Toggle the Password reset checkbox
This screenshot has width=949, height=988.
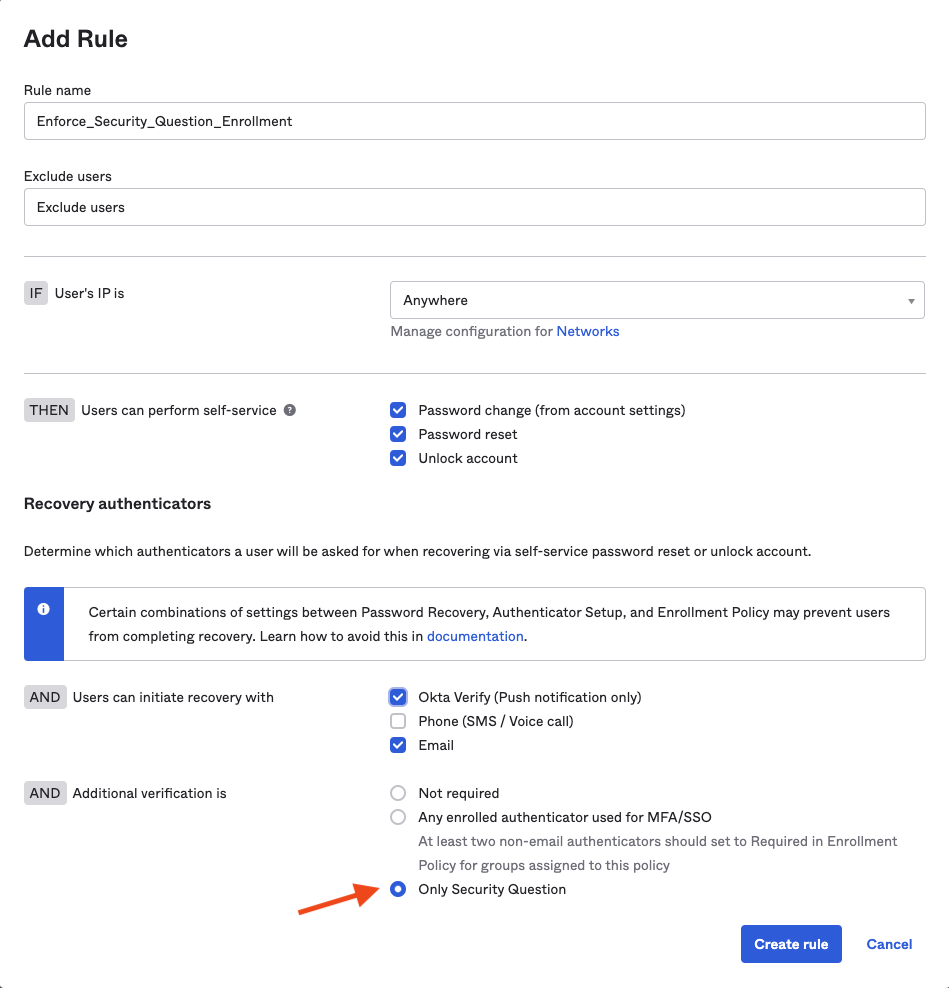pyautogui.click(x=398, y=434)
